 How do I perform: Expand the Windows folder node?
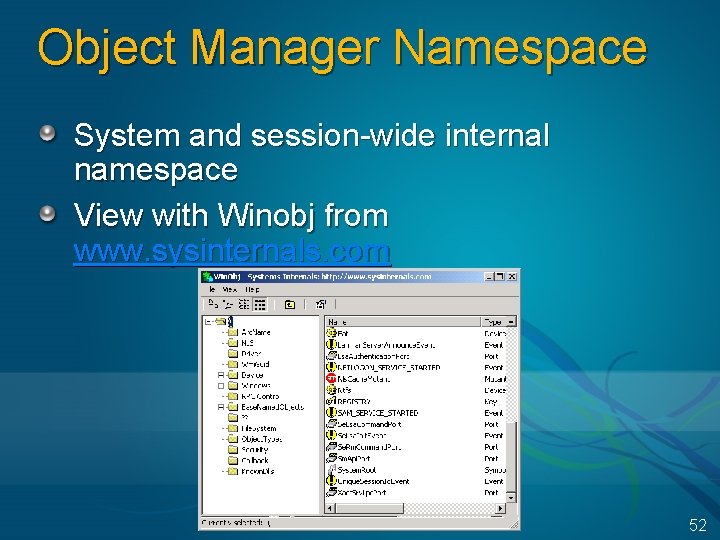coord(221,386)
